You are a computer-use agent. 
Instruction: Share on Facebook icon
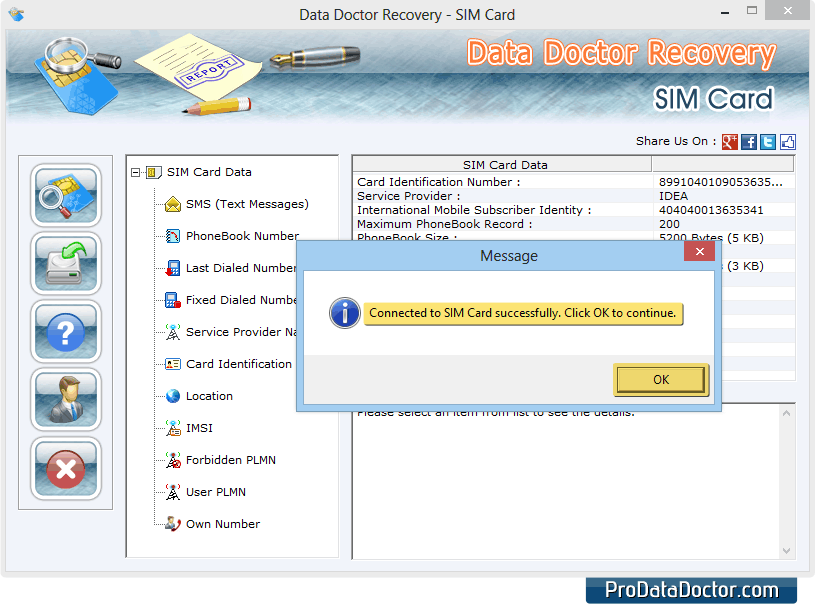click(x=749, y=141)
